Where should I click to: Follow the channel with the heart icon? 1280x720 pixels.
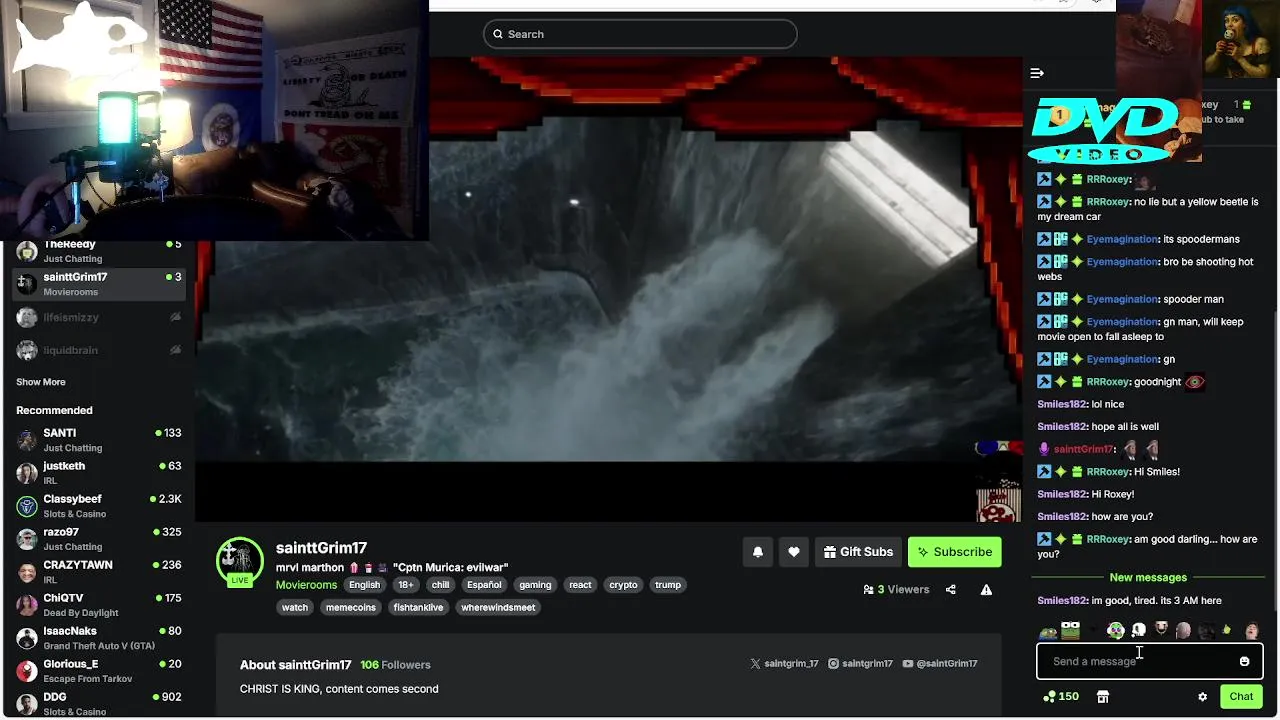[x=794, y=552]
